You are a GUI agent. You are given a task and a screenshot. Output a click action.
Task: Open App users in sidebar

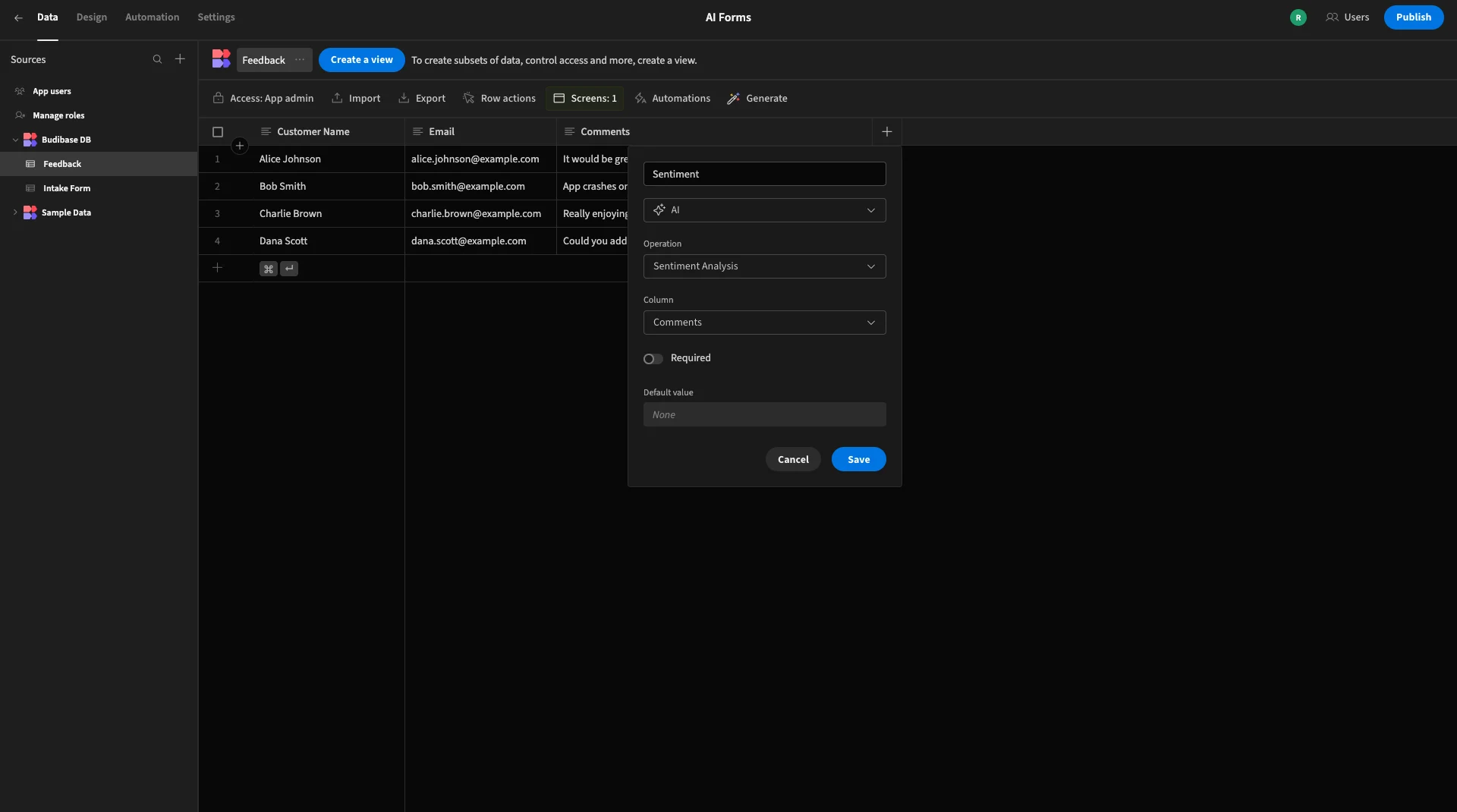[x=99, y=91]
